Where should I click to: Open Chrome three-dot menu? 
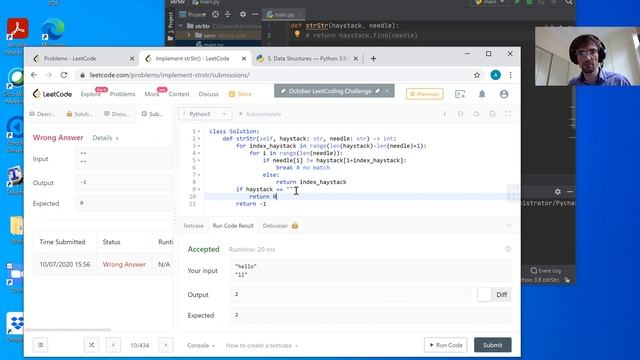(x=510, y=75)
